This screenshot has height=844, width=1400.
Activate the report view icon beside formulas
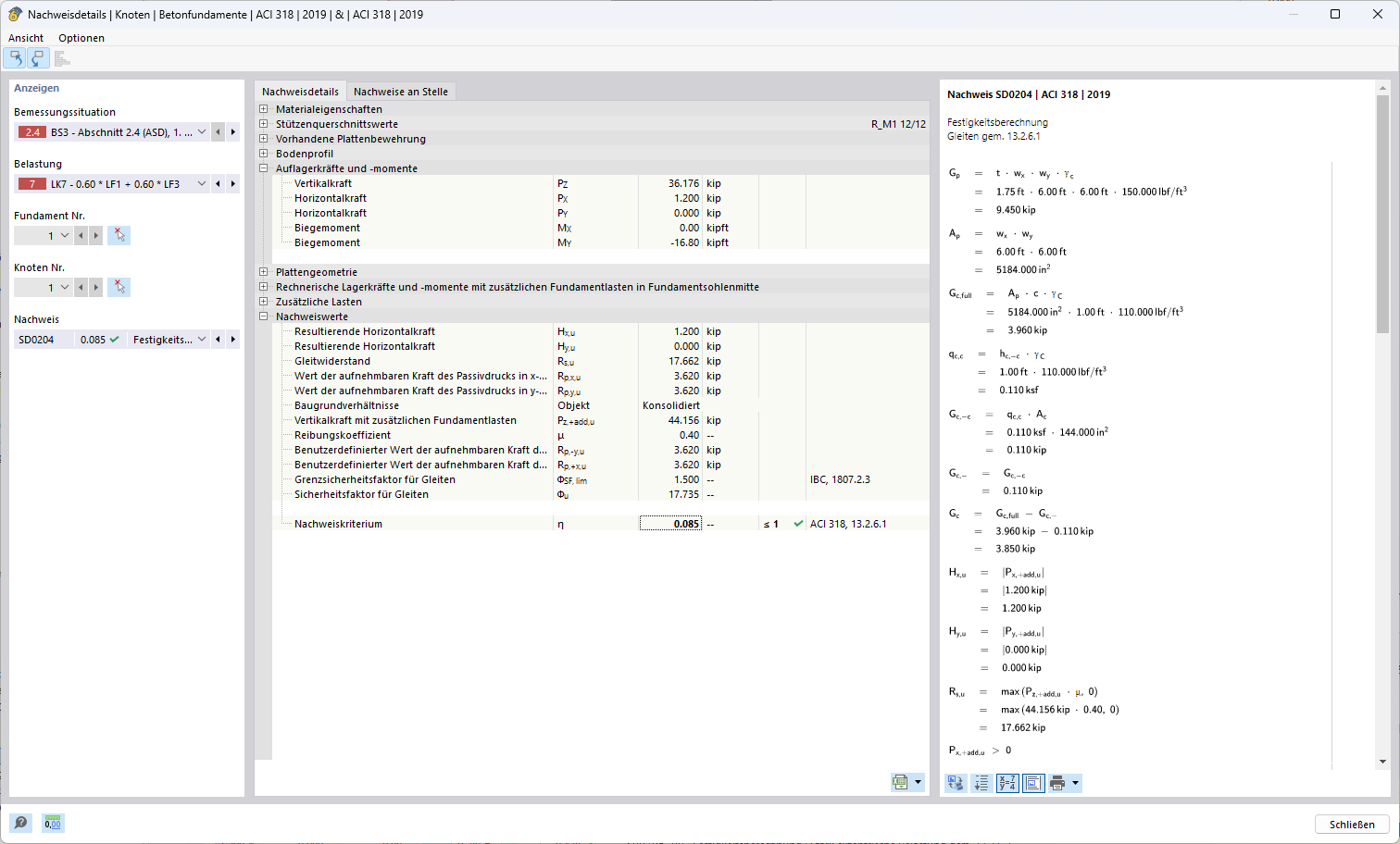coord(1032,782)
